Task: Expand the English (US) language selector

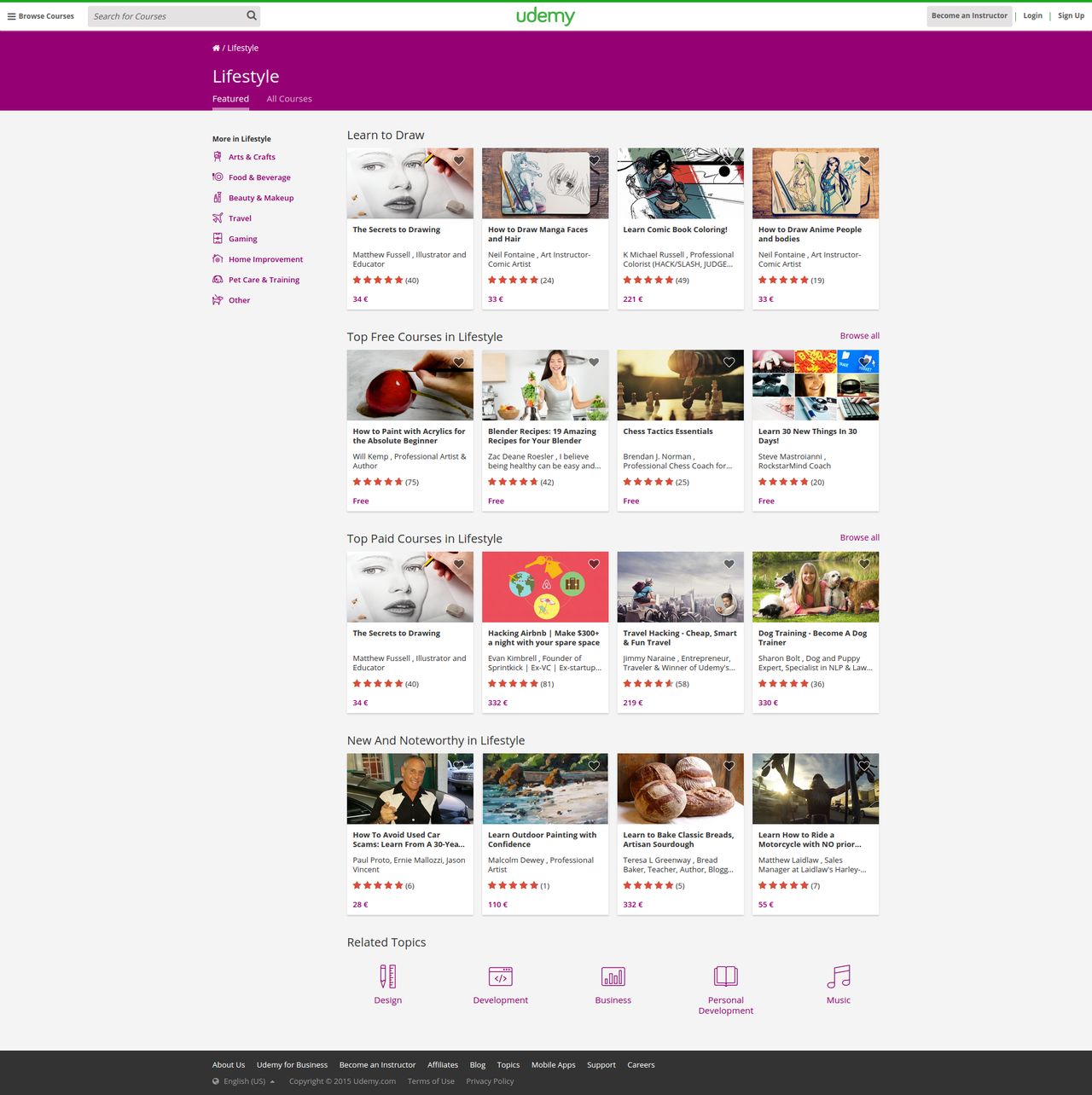Action: 244,1081
